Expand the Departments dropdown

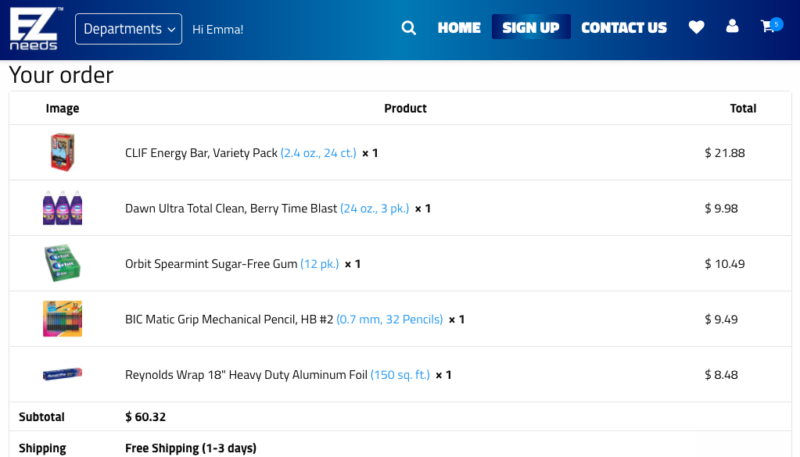(x=129, y=29)
